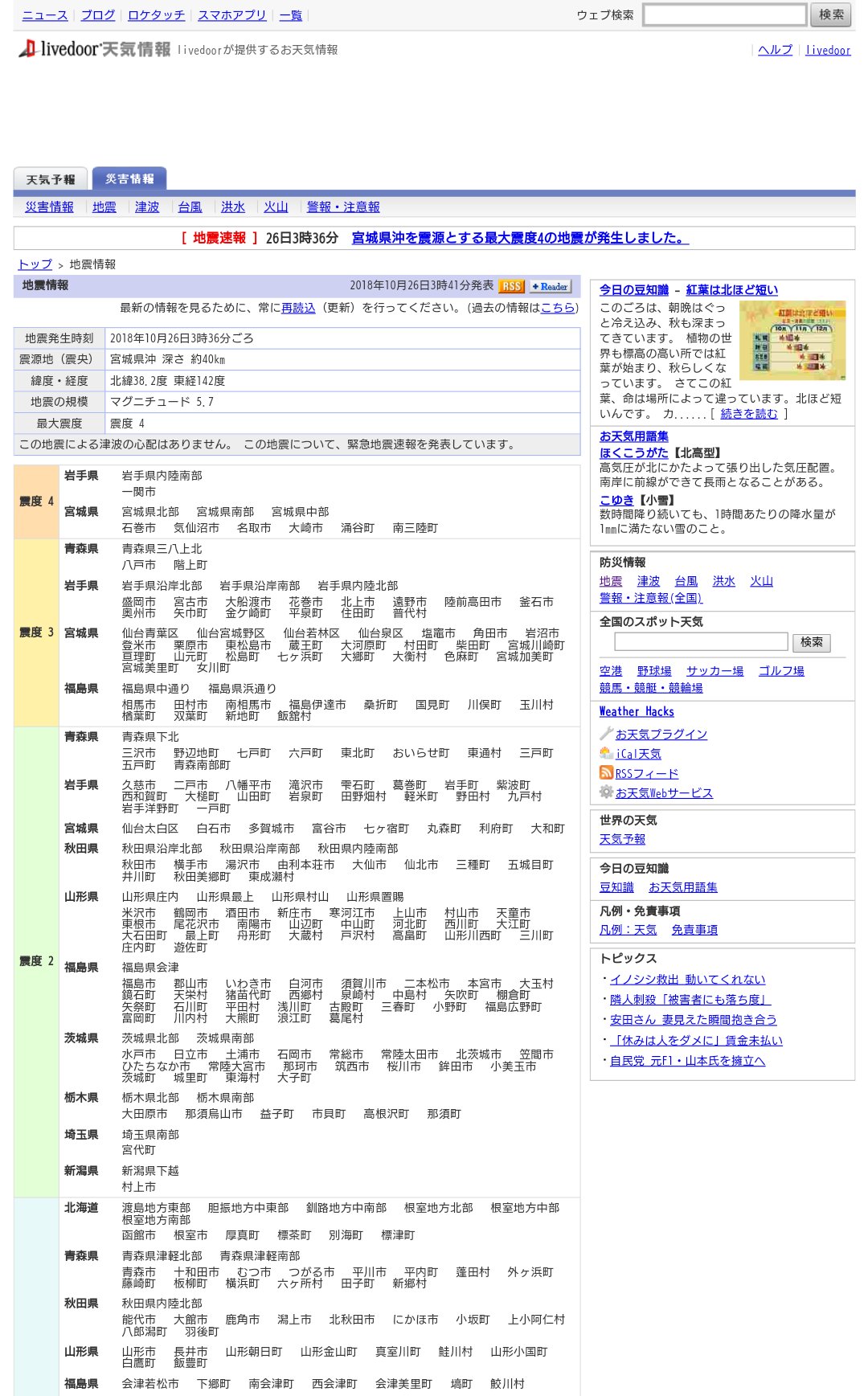Click the マグニチュード 5.7 value cell
Image resolution: width=868 pixels, height=1396 pixels.
342,402
